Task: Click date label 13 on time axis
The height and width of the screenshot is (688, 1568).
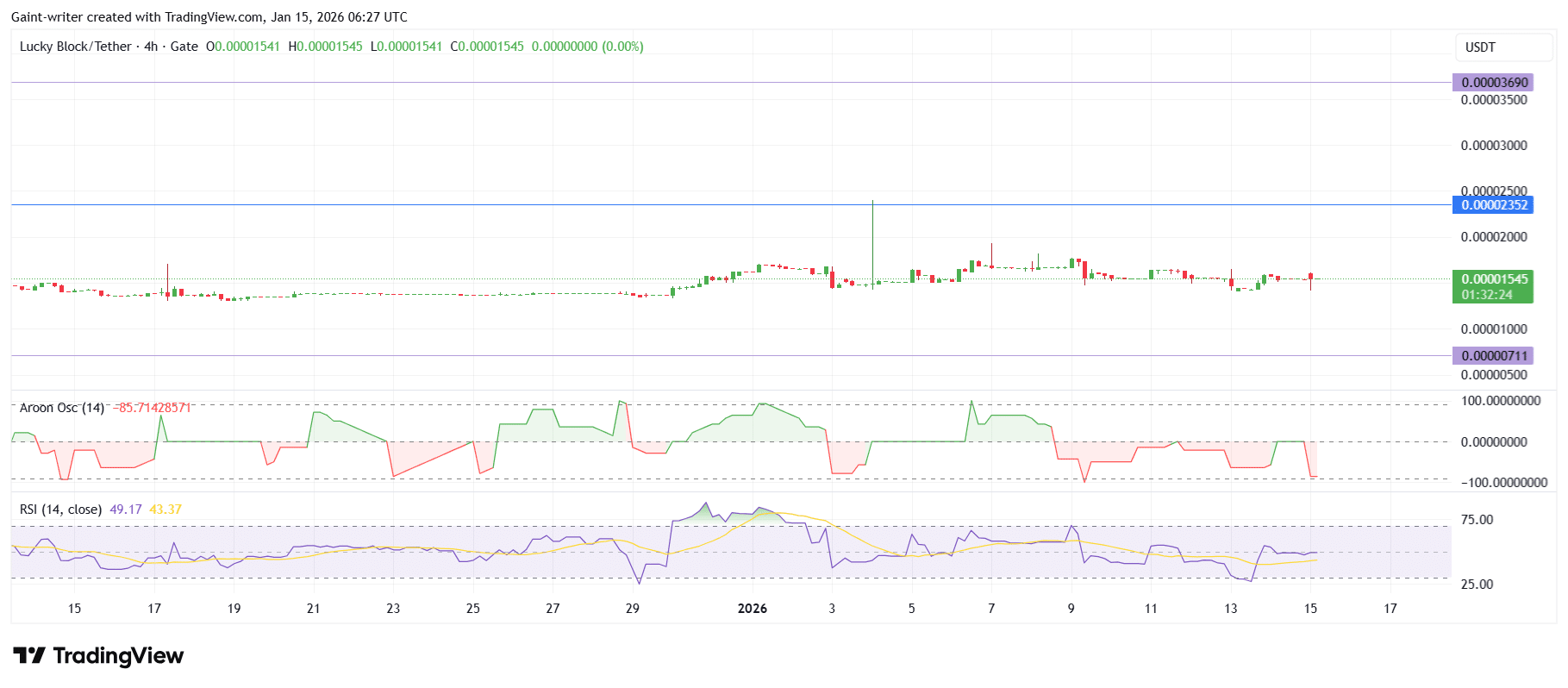Action: coord(1231,609)
